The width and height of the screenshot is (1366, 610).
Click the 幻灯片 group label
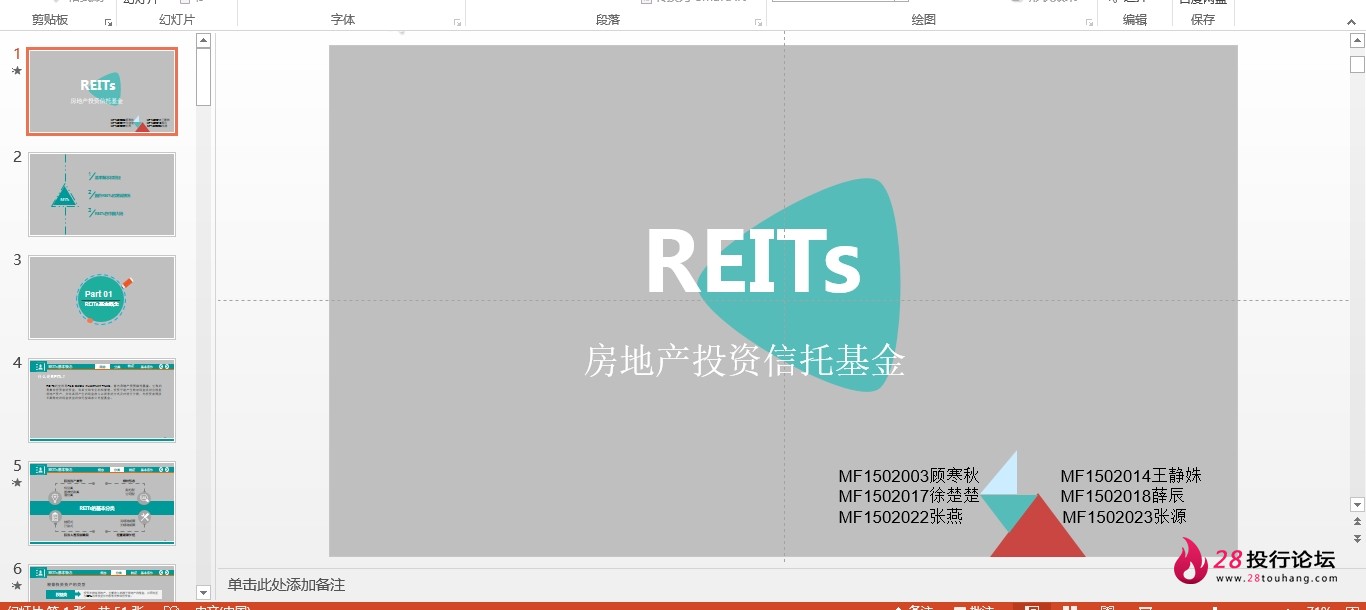click(177, 20)
